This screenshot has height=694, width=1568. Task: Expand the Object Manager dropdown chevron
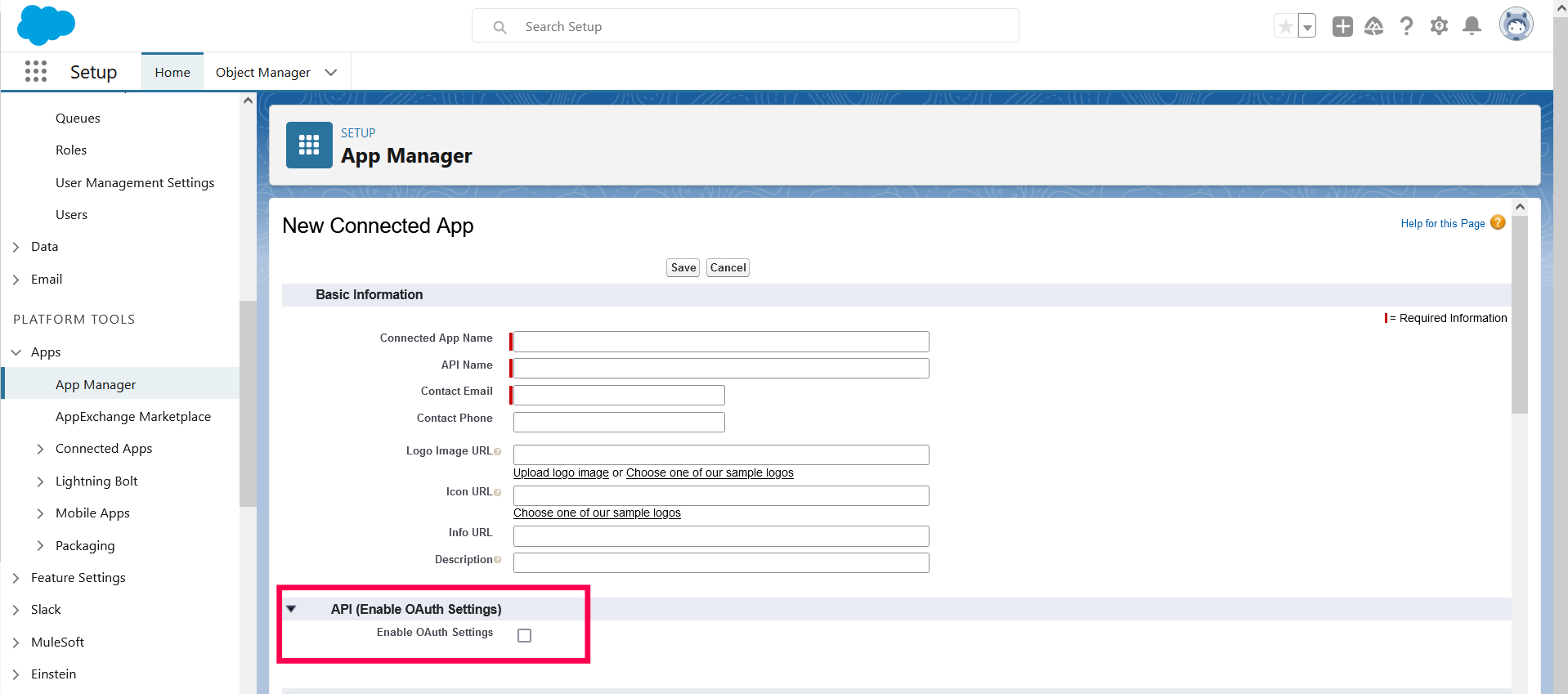point(331,73)
